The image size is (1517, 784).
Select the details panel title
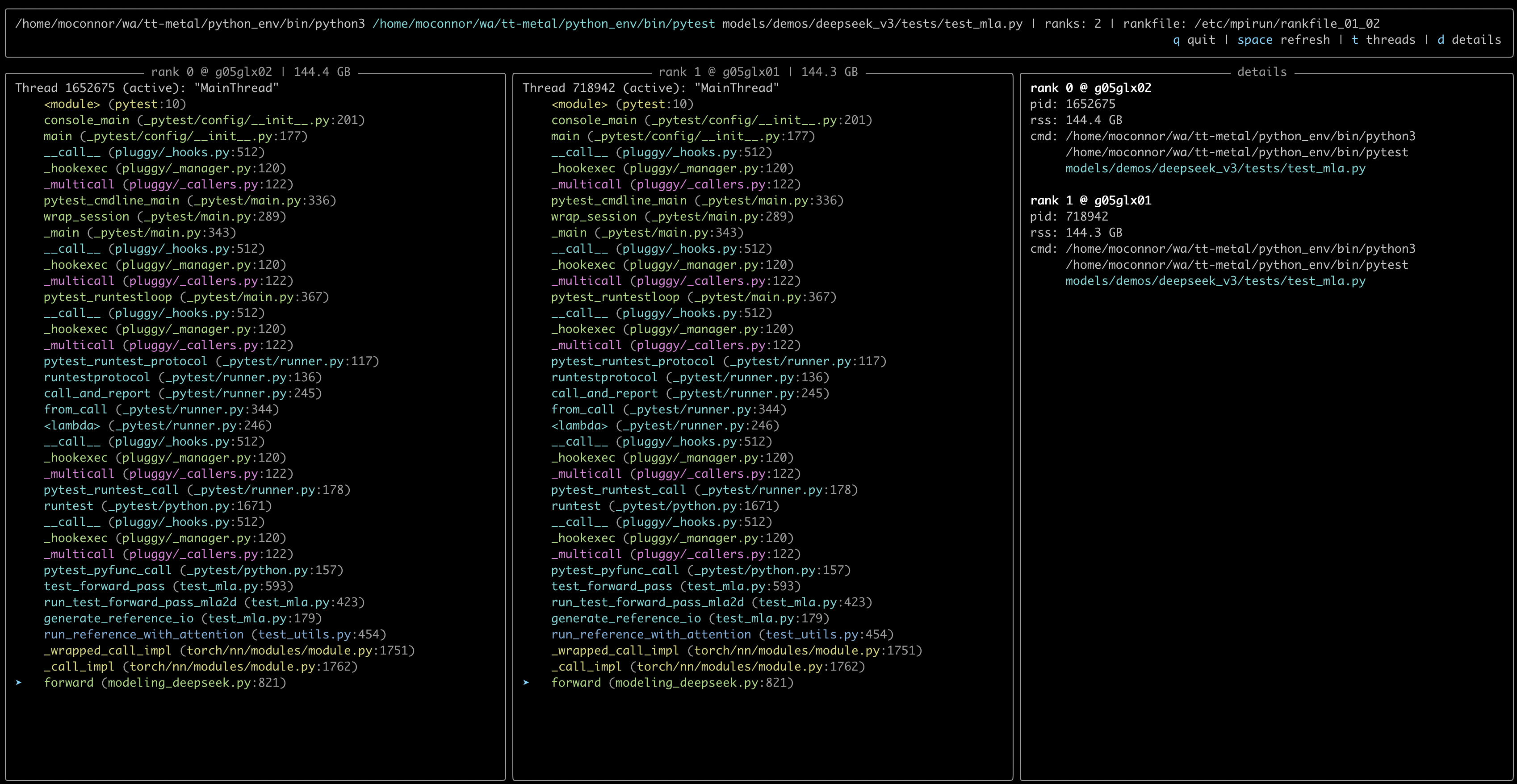[x=1262, y=72]
